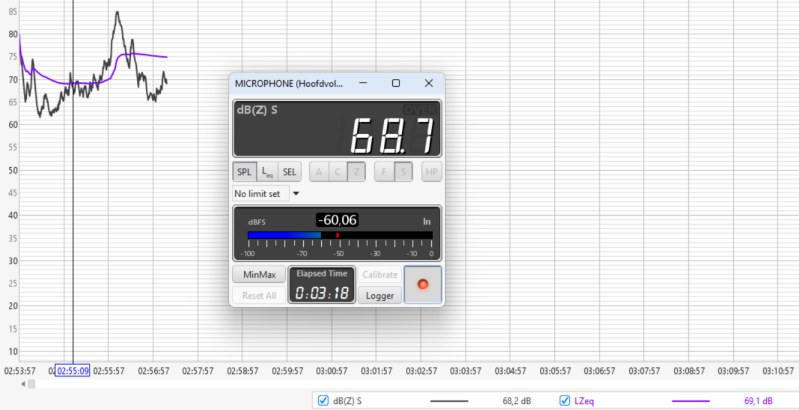Click the LZeq purple line sample

690,401
